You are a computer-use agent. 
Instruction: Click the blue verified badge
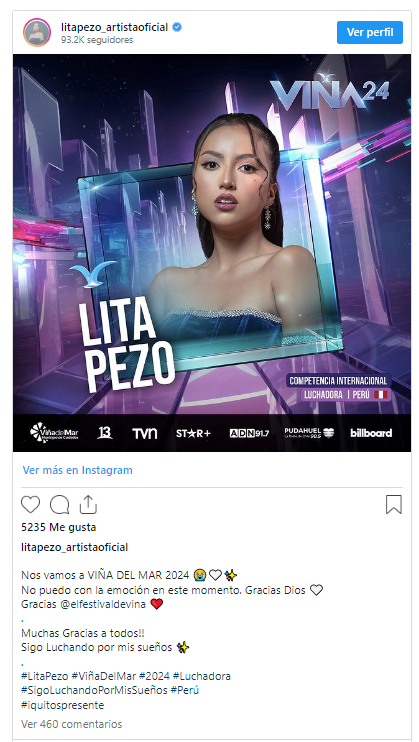(177, 27)
